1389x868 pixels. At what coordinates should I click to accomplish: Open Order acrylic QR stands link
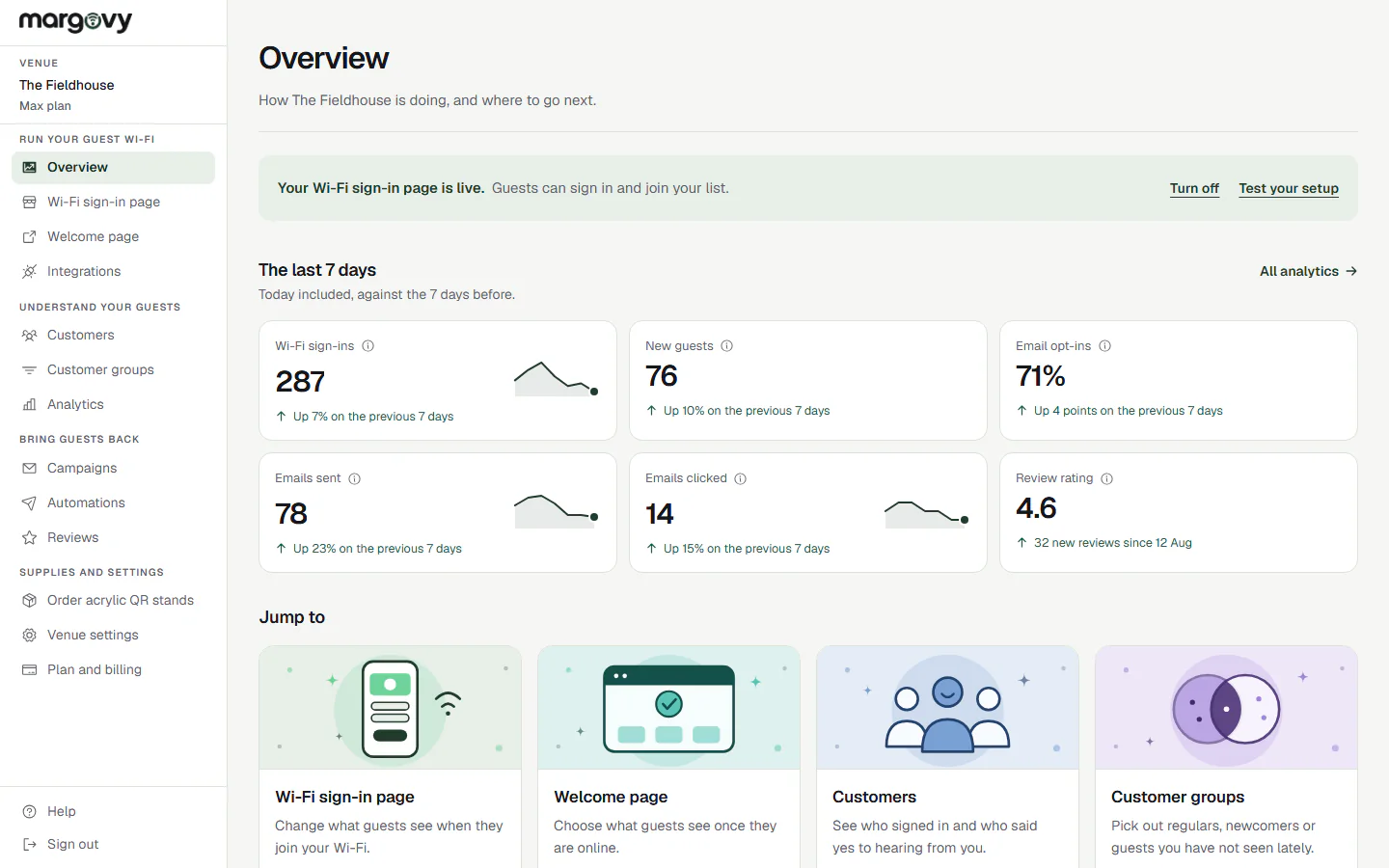113,600
